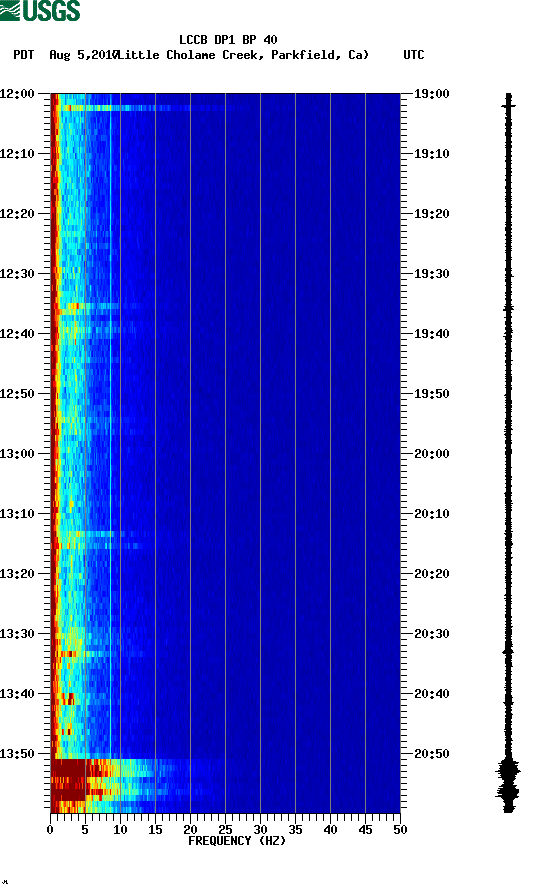Click the 20:40 UTC time label

click(x=431, y=693)
